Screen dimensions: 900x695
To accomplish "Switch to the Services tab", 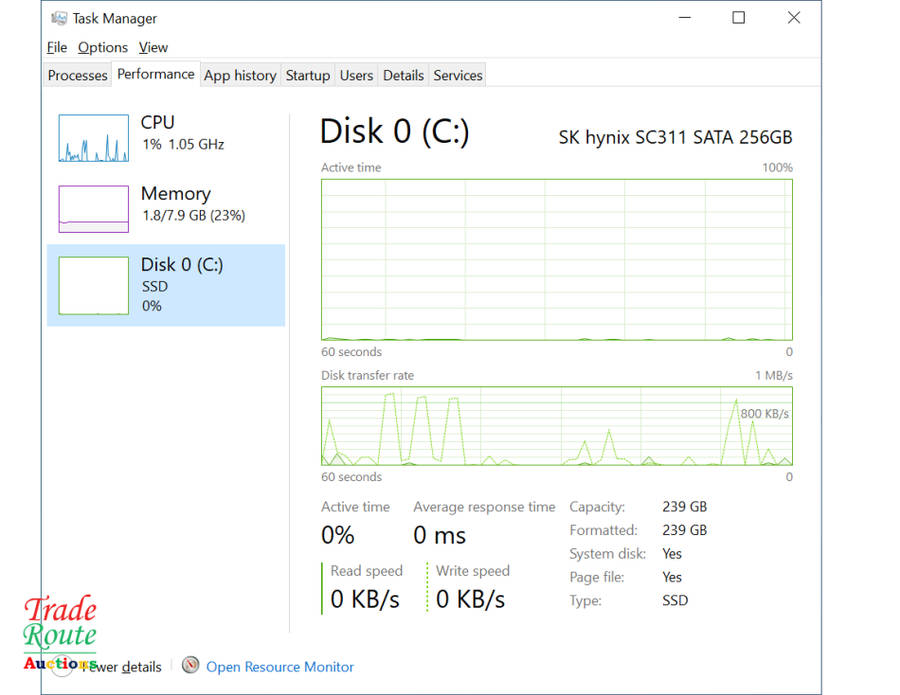I will (x=458, y=75).
